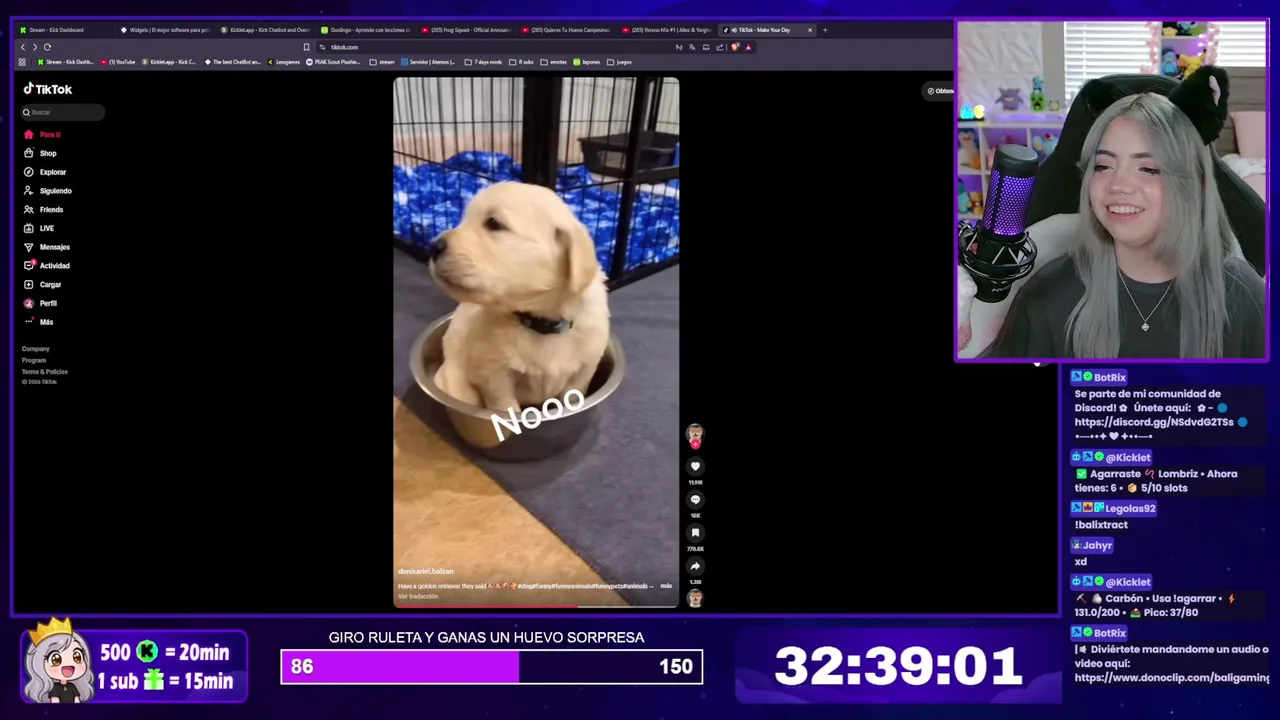The height and width of the screenshot is (720, 1280).
Task: Go to the Siguiendo feed
Action: click(47, 191)
